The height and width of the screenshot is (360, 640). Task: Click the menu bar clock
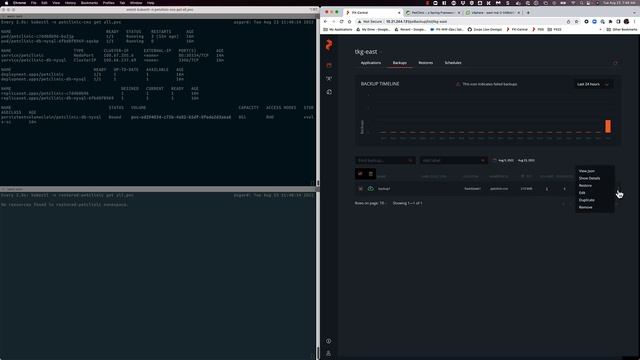click(620, 3)
